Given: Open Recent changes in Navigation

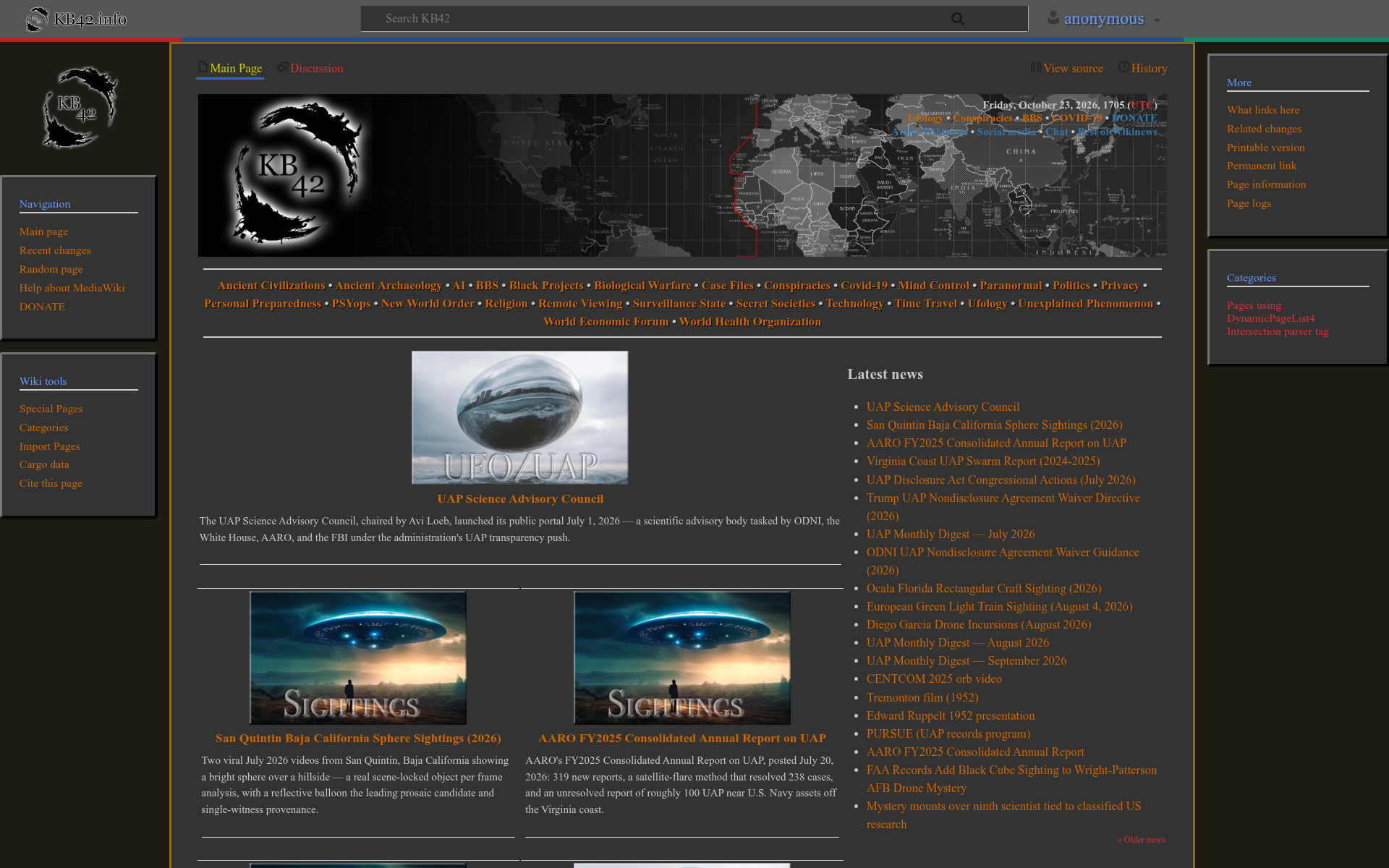Looking at the screenshot, I should click(55, 250).
